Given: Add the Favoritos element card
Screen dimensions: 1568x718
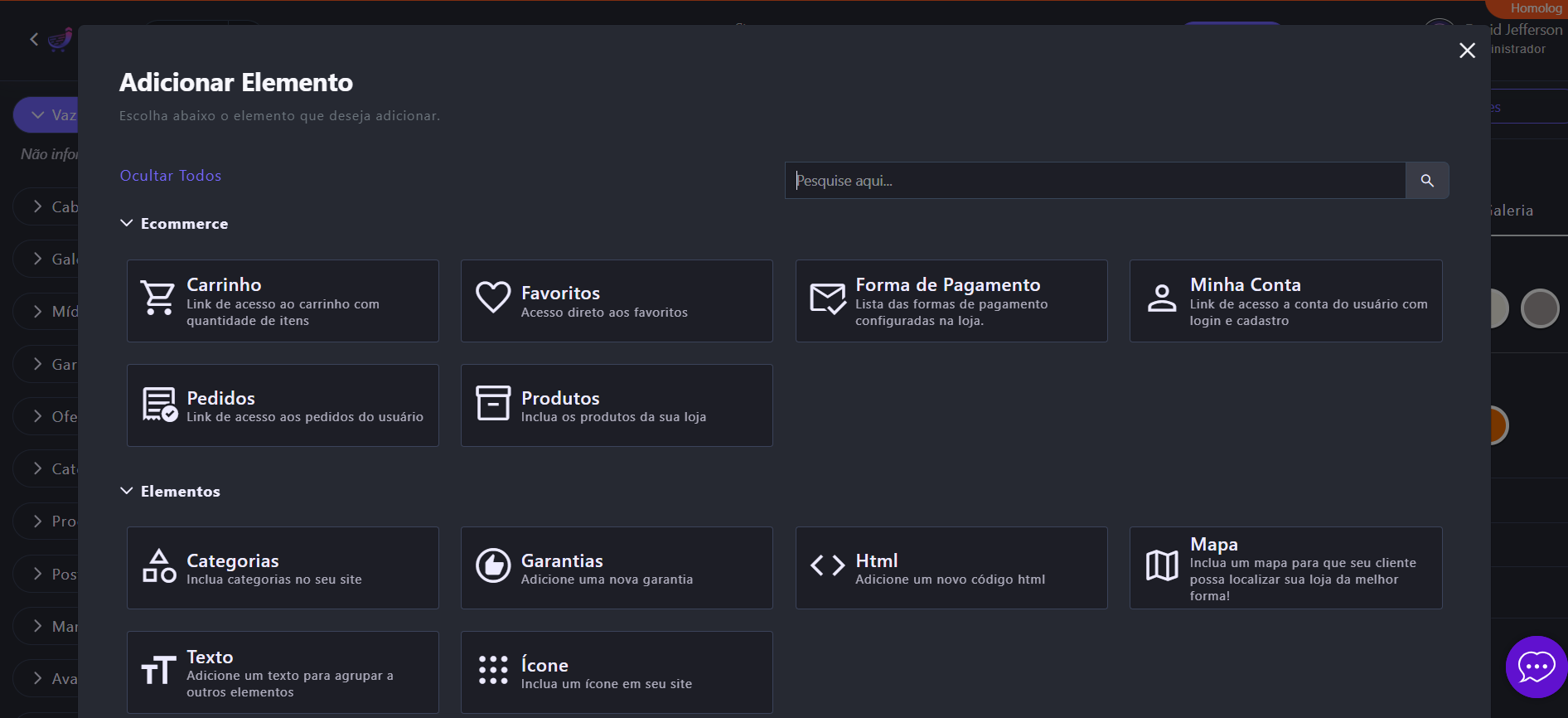Looking at the screenshot, I should click(x=617, y=301).
